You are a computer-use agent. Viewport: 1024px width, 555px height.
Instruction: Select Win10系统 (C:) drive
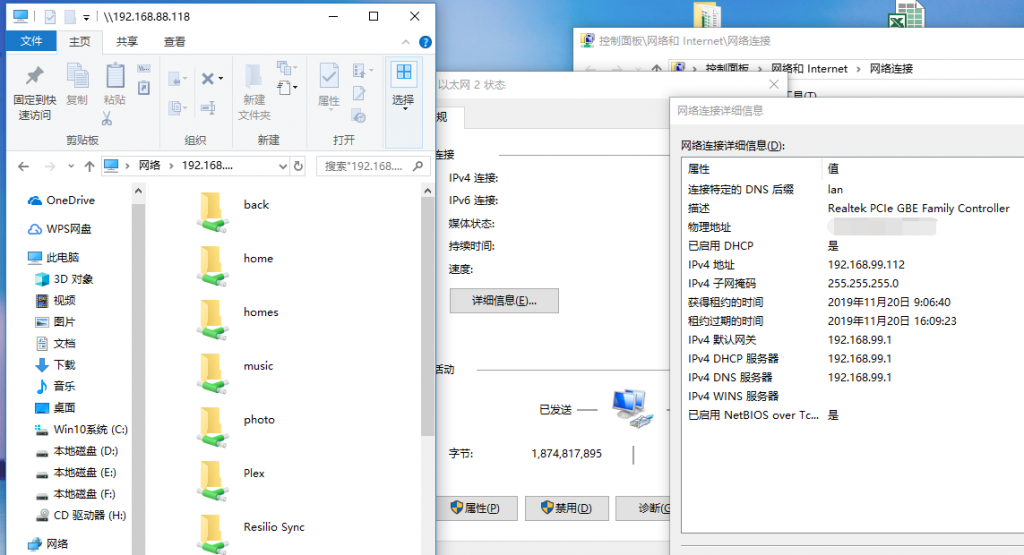(81, 430)
